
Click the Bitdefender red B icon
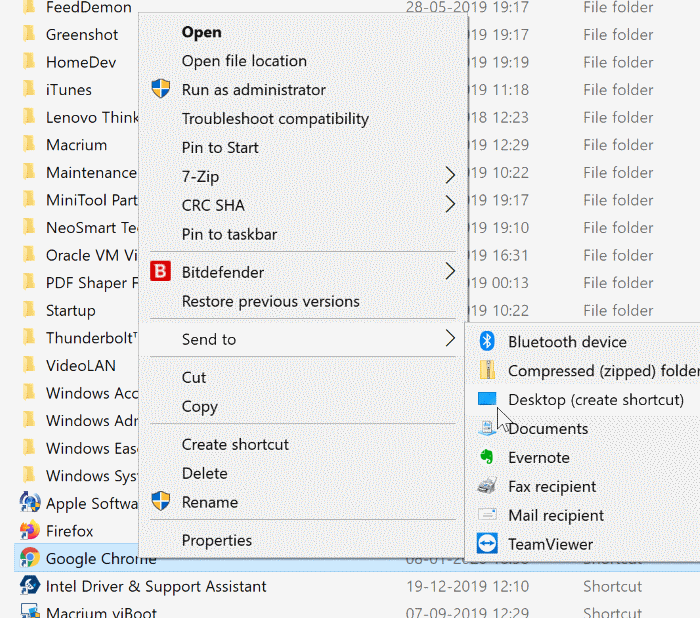160,272
